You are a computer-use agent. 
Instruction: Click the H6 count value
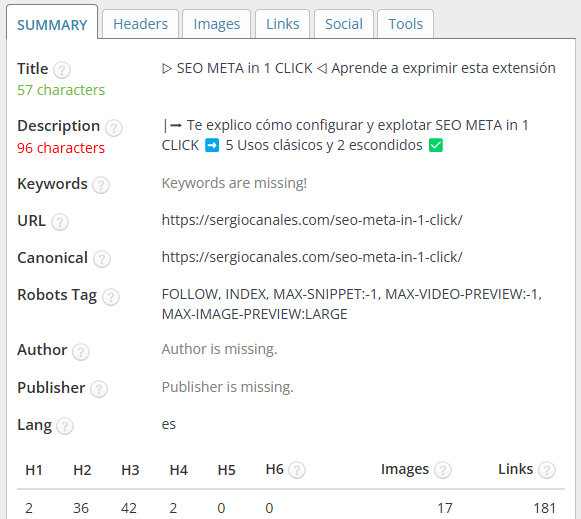point(269,508)
